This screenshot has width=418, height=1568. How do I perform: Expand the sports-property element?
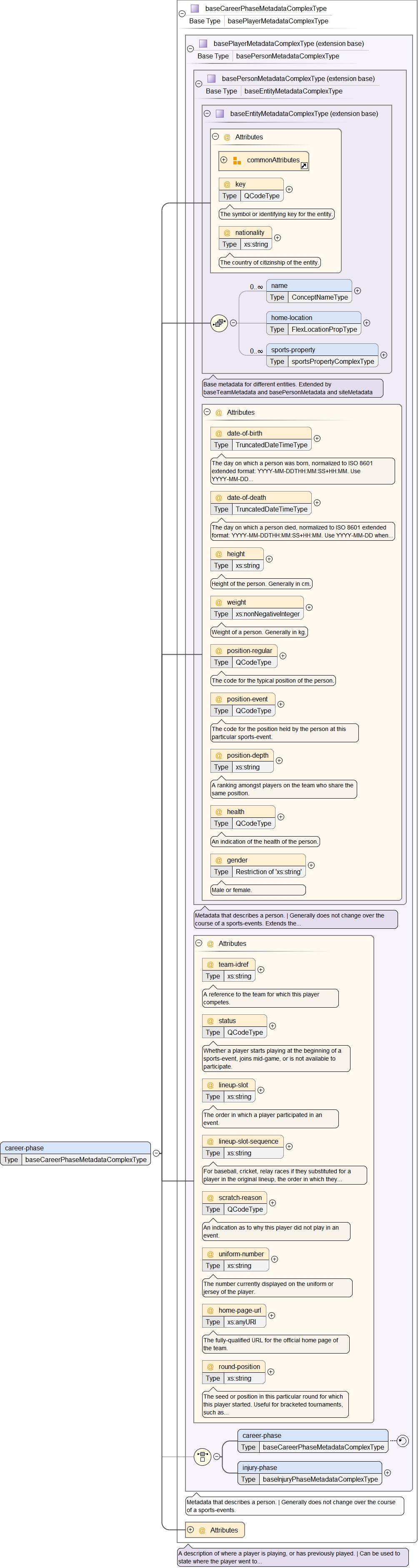pyautogui.click(x=383, y=355)
